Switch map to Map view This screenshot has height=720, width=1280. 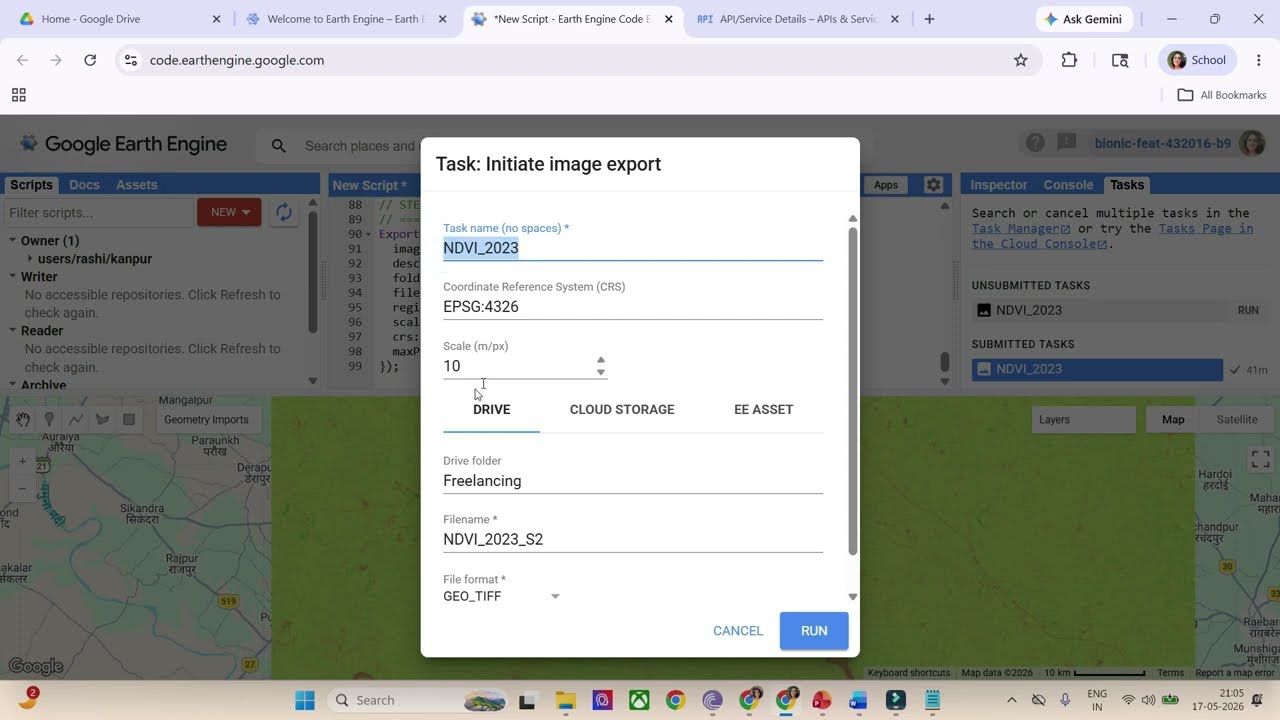(x=1173, y=420)
